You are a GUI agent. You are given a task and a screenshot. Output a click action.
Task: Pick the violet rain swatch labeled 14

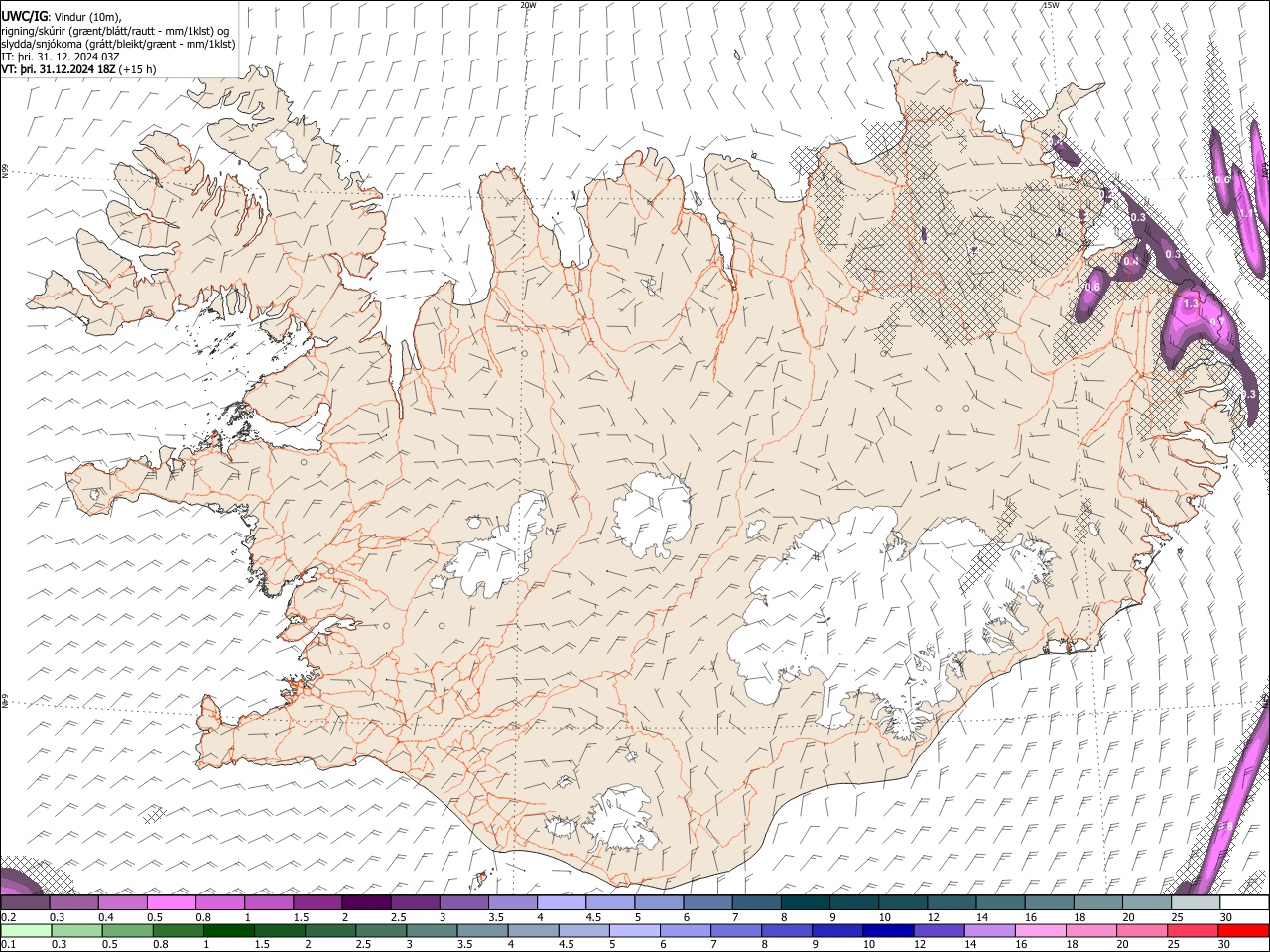click(990, 930)
